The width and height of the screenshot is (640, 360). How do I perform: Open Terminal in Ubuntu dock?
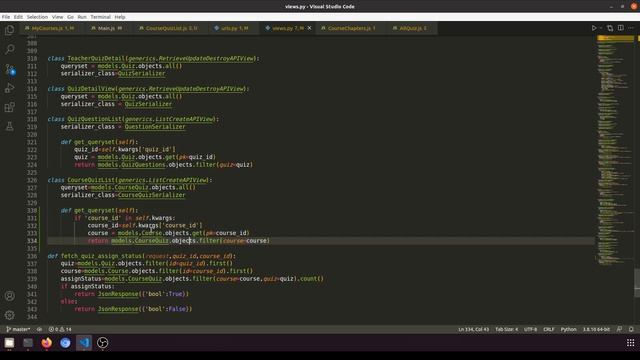28,343
